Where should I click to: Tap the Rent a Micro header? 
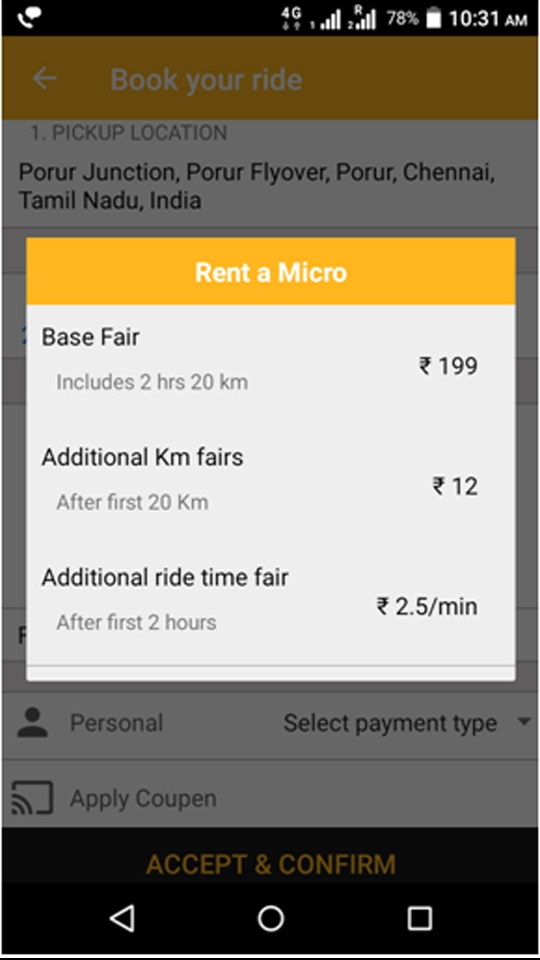click(x=271, y=272)
